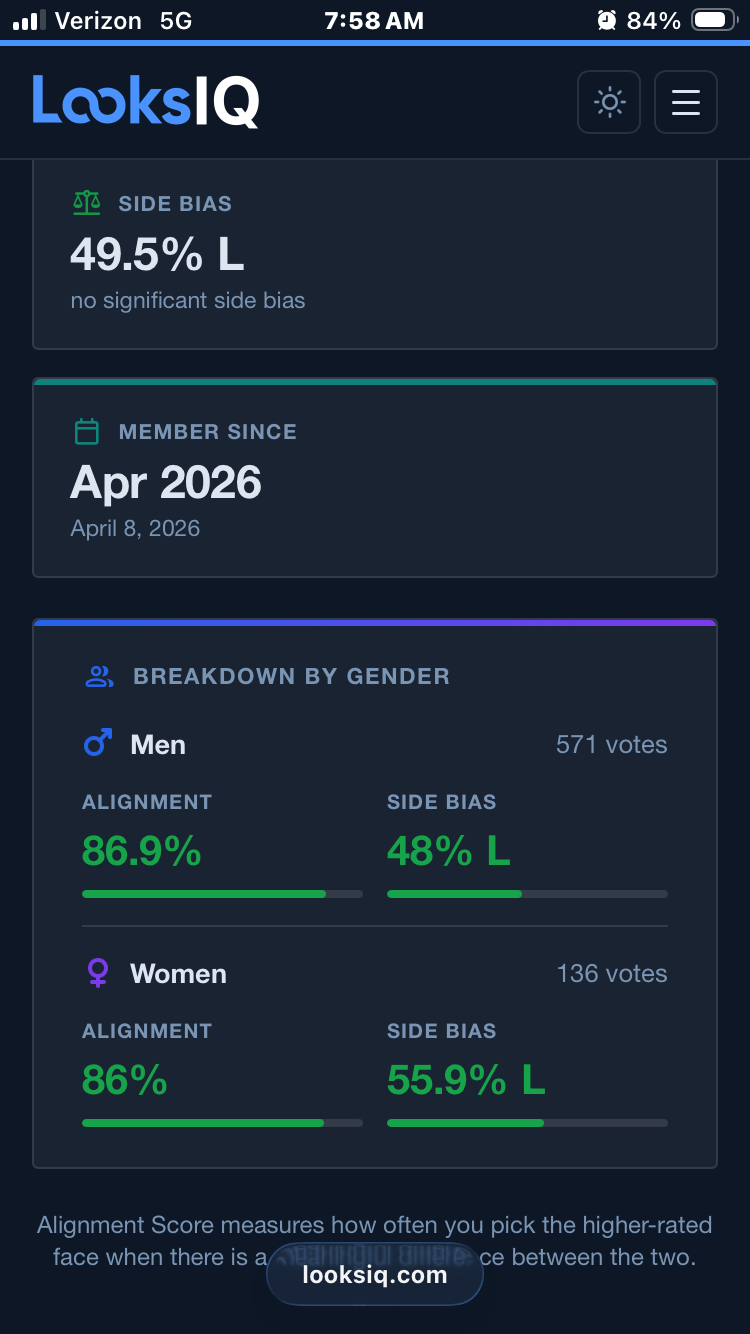Click the female symbol icon next to Women
This screenshot has height=1334, width=750.
pyautogui.click(x=97, y=973)
